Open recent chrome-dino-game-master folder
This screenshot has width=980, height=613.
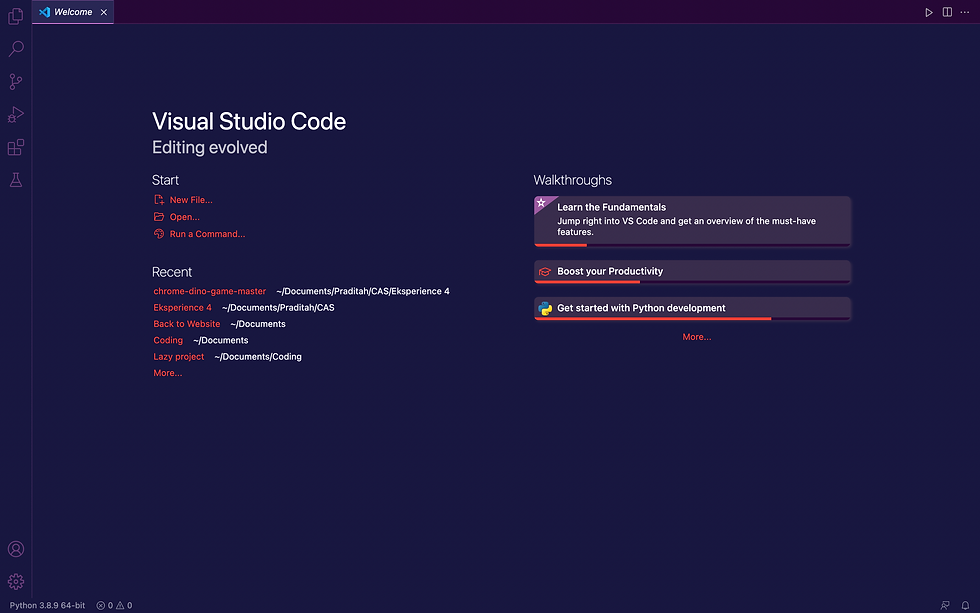[x=209, y=291]
